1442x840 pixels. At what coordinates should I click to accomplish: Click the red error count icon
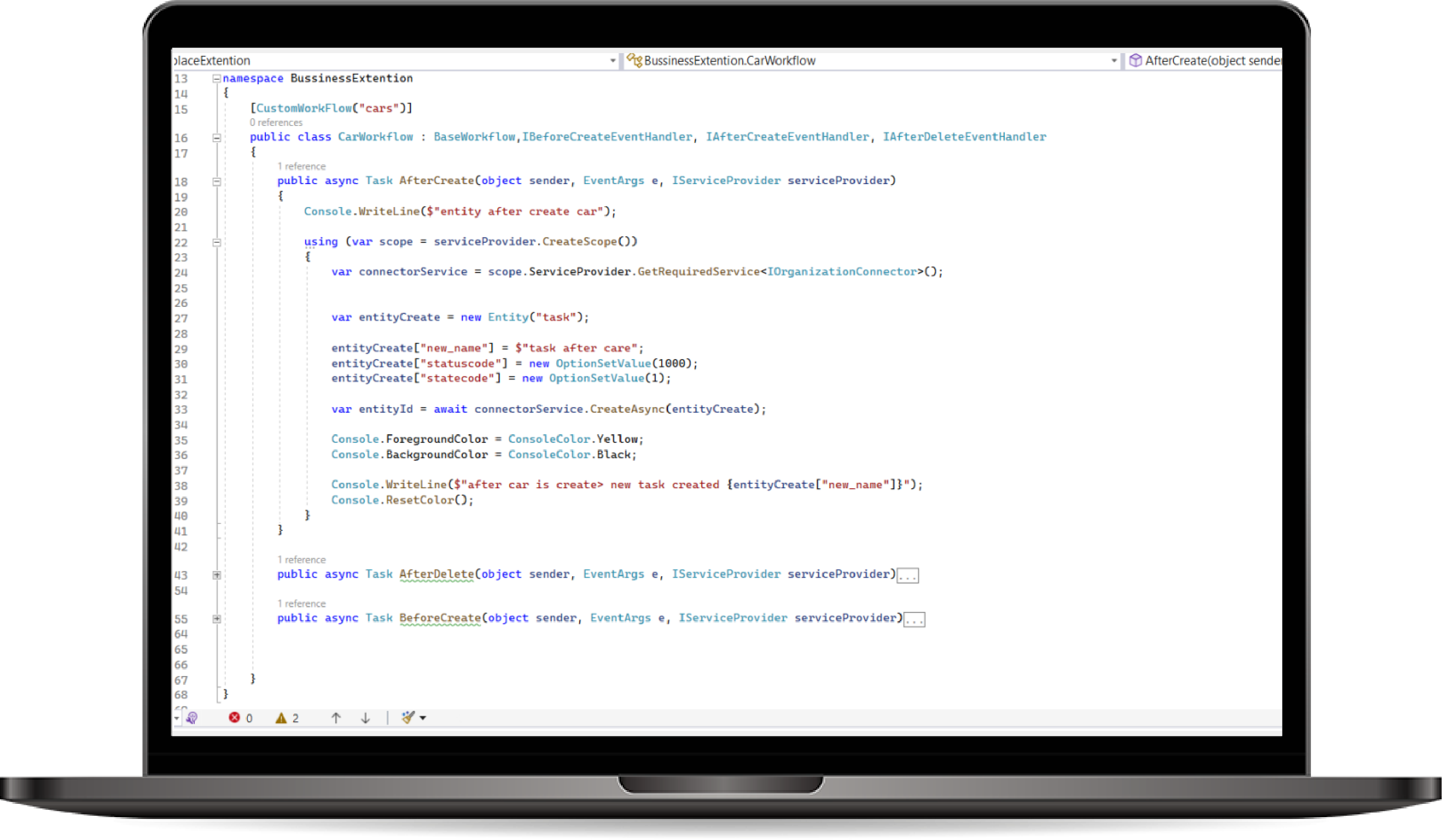pyautogui.click(x=234, y=717)
